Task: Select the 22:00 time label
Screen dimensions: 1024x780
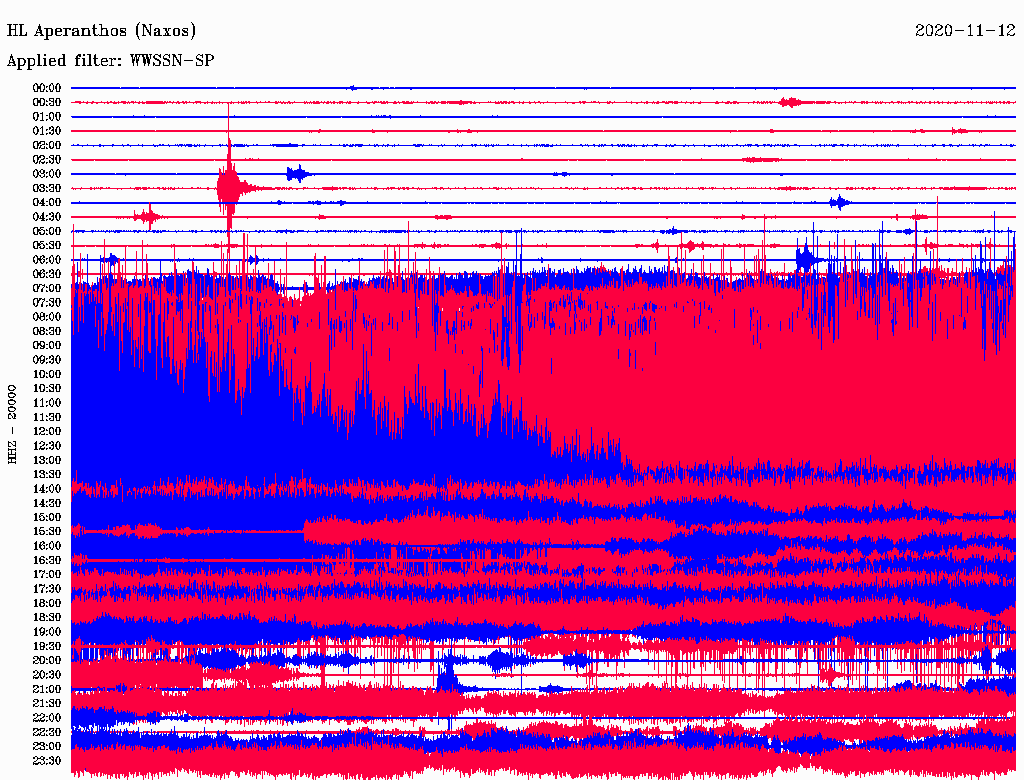Action: (x=47, y=717)
